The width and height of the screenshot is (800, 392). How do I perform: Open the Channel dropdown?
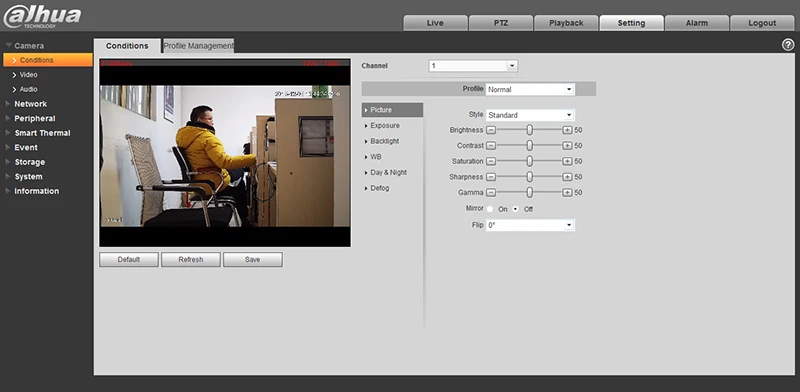click(473, 66)
